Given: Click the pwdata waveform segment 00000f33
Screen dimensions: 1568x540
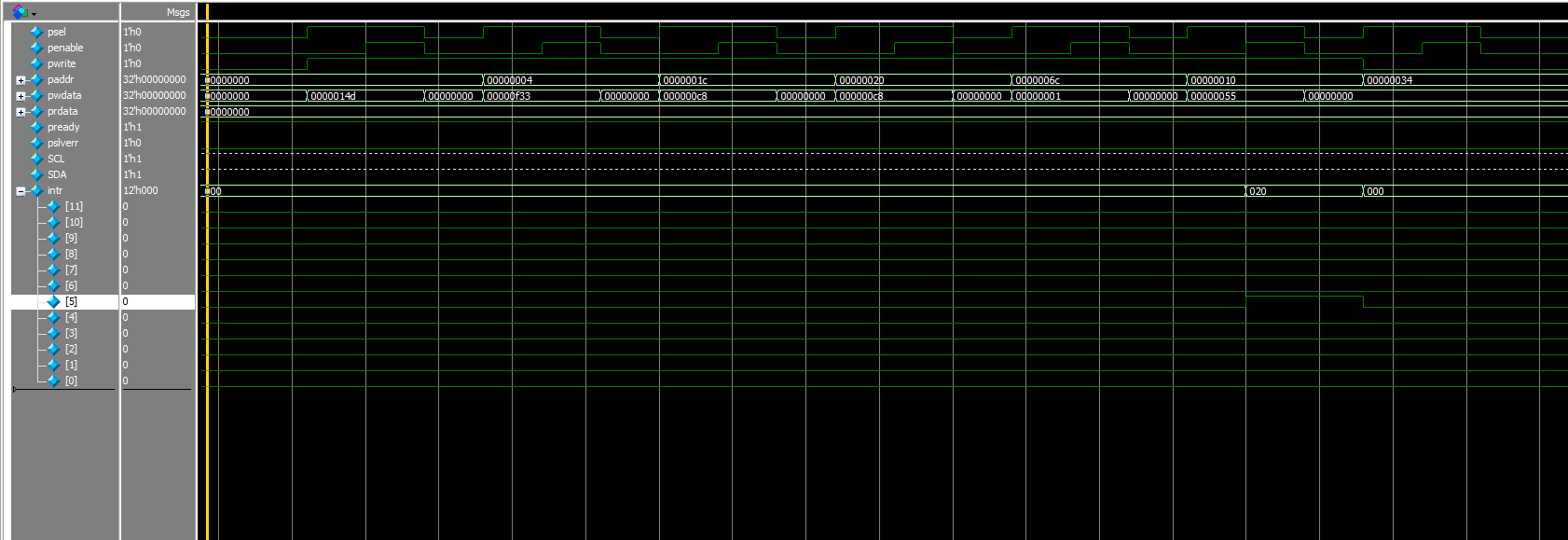Looking at the screenshot, I should (x=542, y=96).
